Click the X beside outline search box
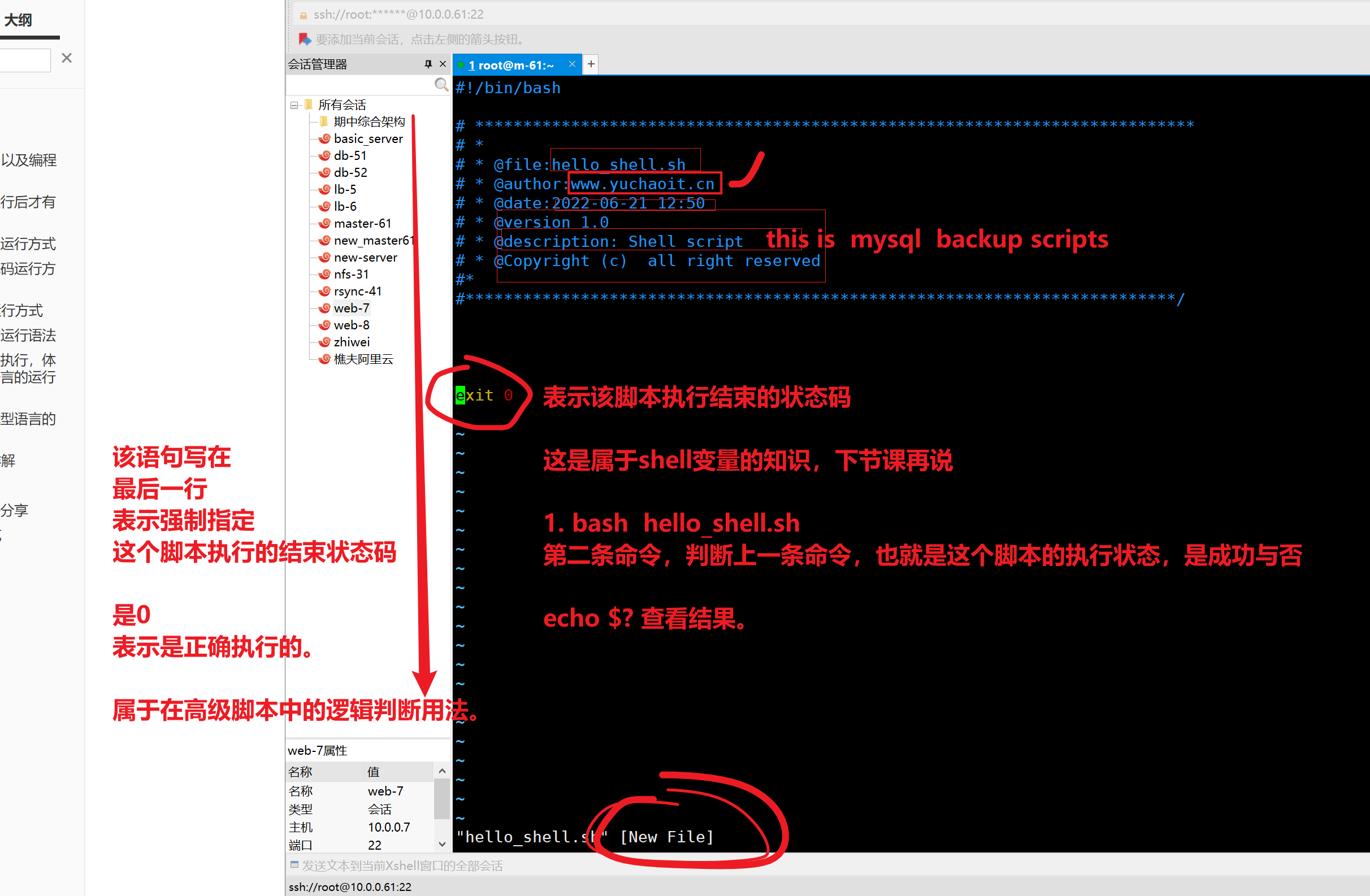This screenshot has width=1370, height=896. [x=67, y=58]
